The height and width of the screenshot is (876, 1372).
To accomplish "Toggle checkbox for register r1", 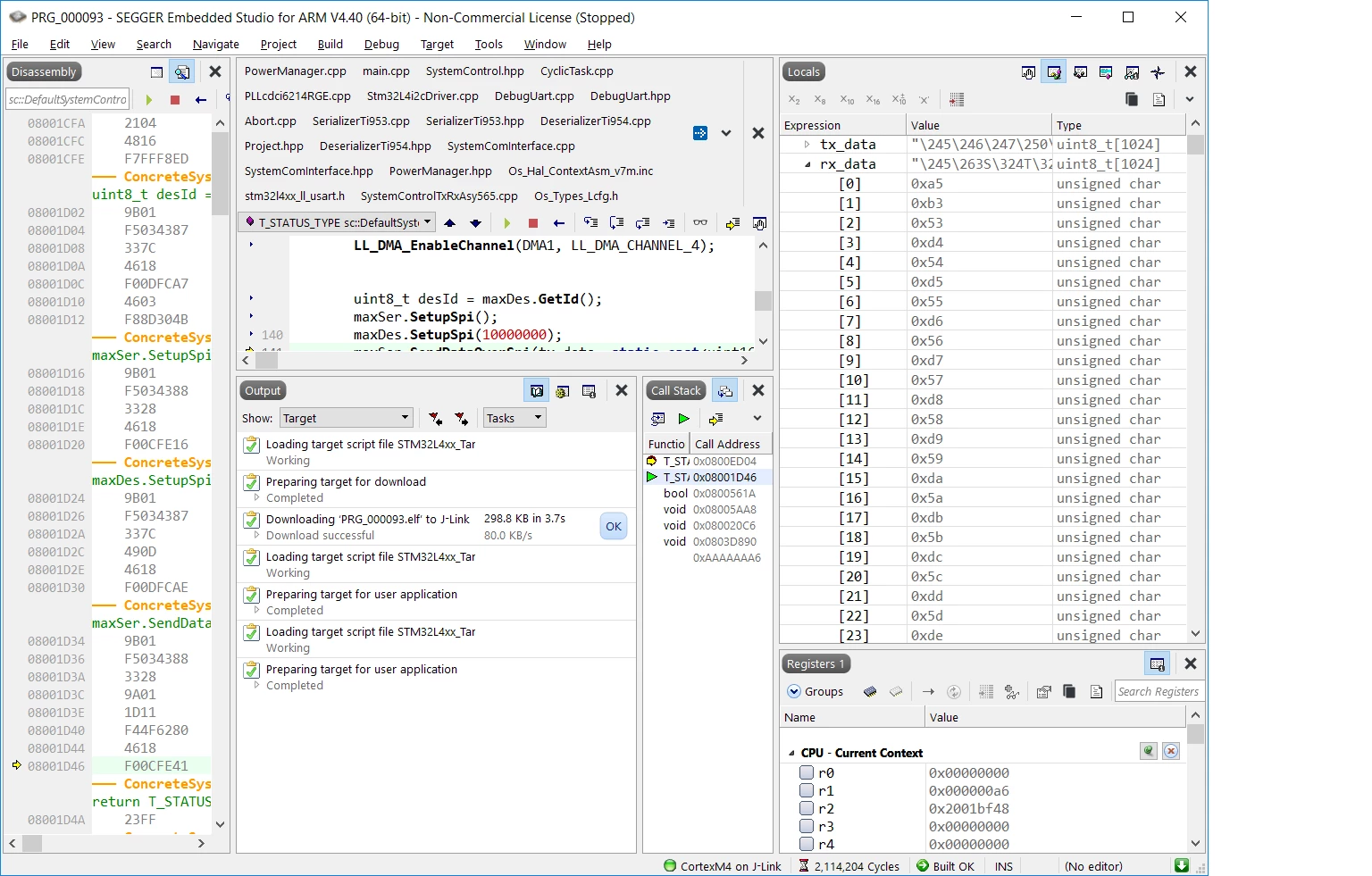I will (807, 790).
